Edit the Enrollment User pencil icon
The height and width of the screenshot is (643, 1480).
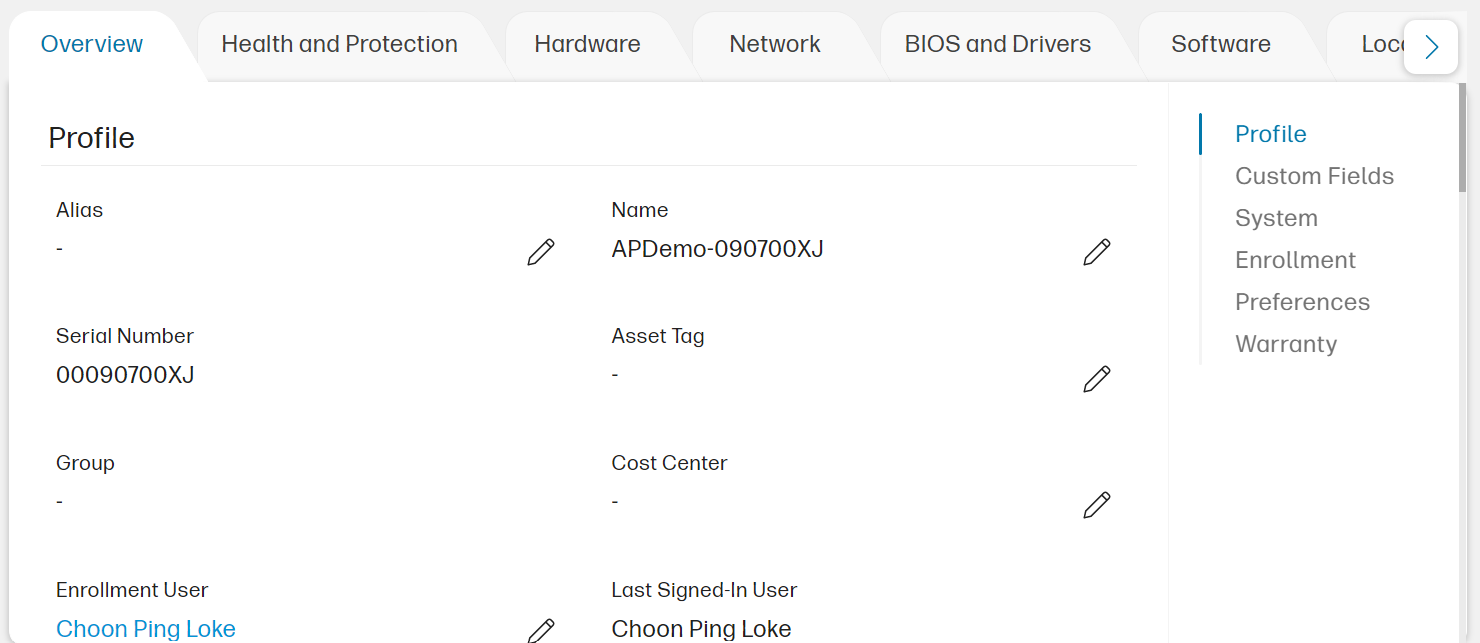coord(540,630)
